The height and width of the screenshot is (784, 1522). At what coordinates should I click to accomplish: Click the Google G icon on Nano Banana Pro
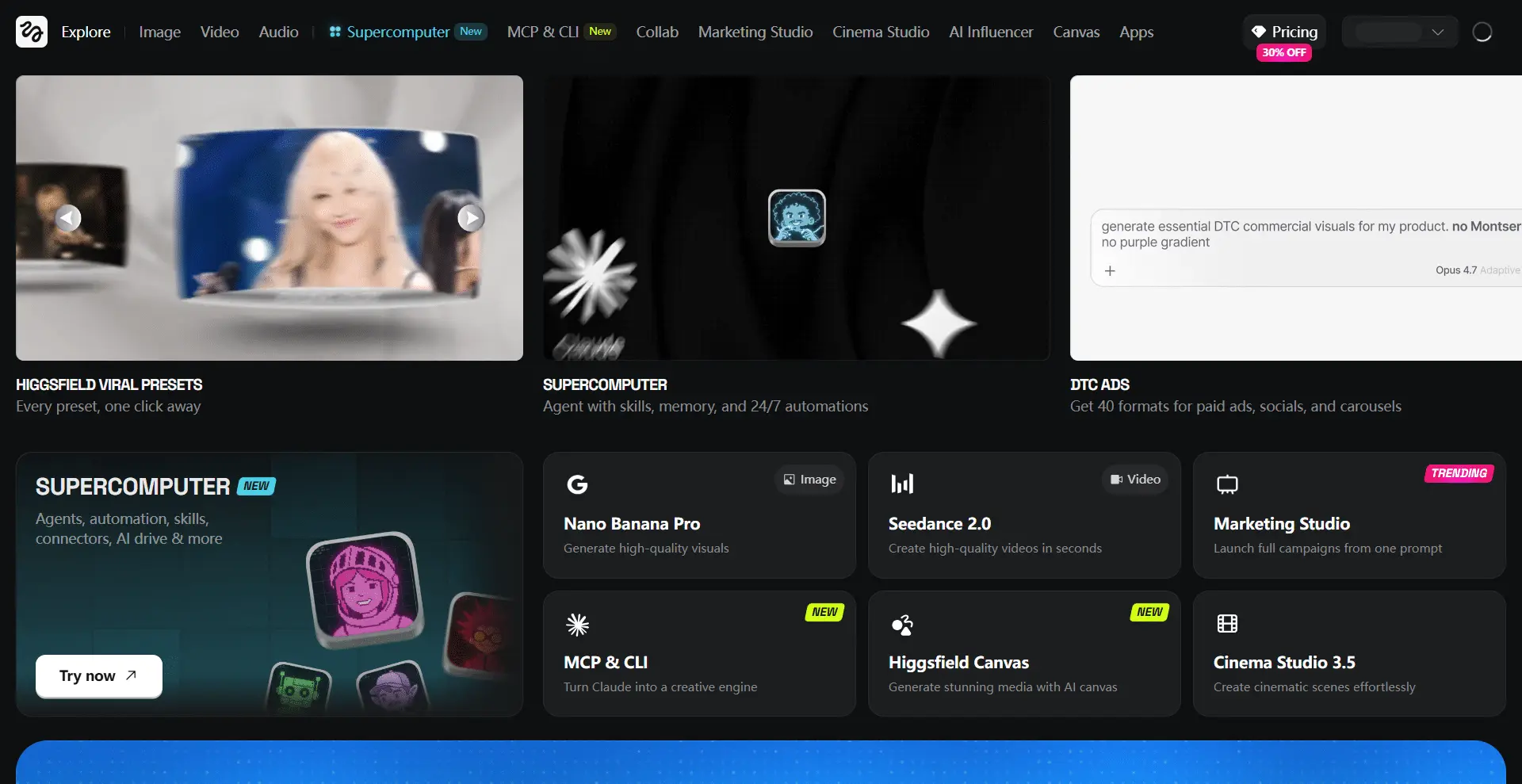577,484
